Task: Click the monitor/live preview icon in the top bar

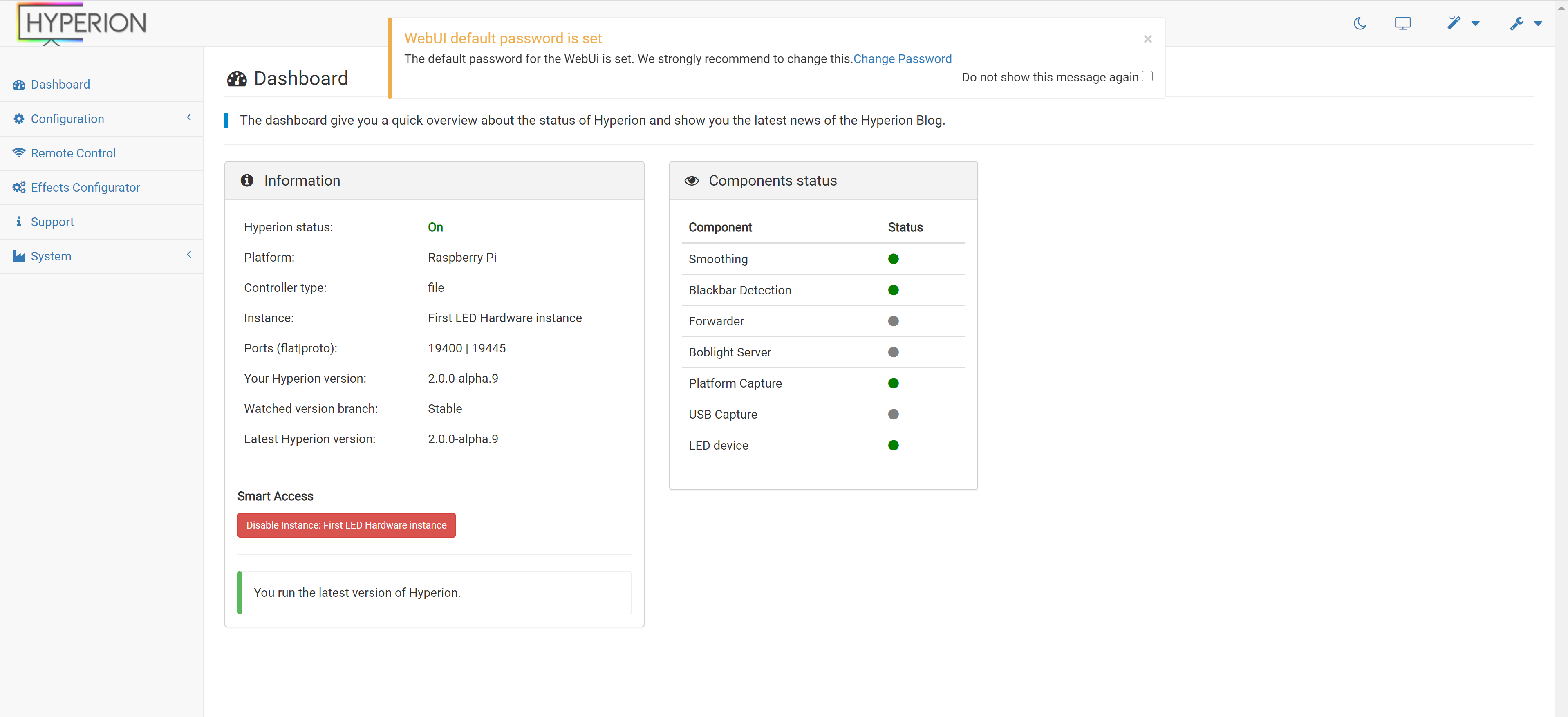Action: (x=1403, y=23)
